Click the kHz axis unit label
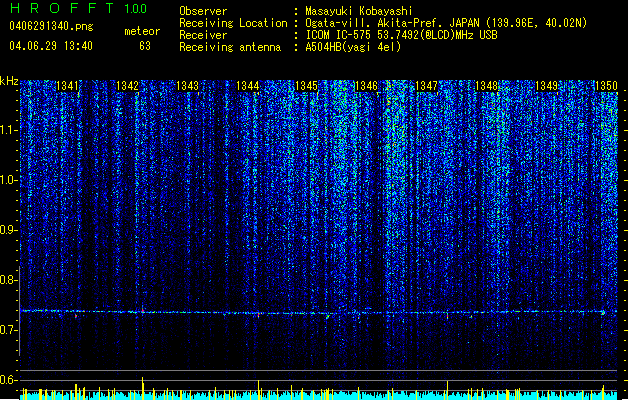 pyautogui.click(x=9, y=81)
